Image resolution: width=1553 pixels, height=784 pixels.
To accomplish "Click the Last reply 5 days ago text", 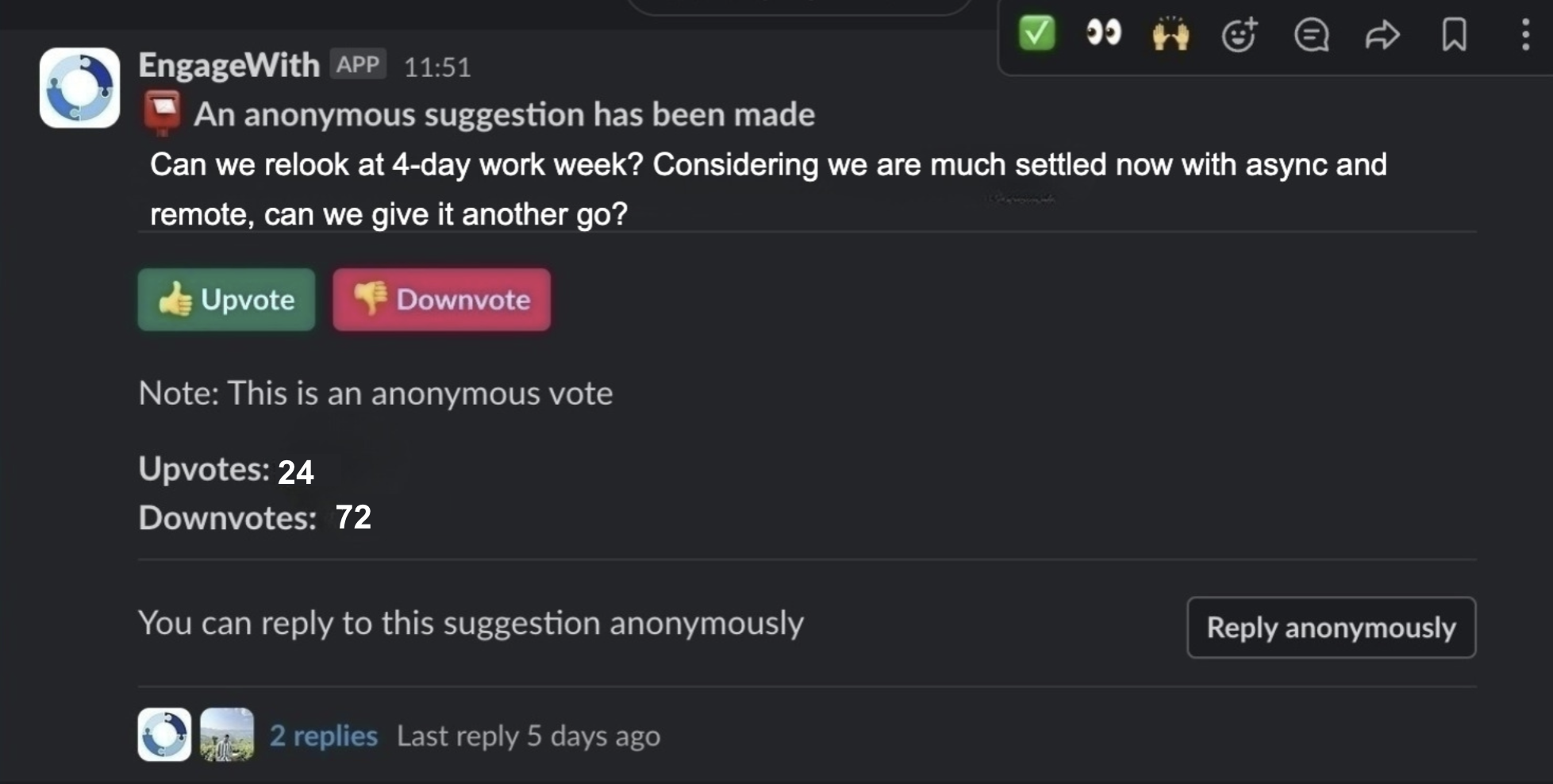I will 529,736.
